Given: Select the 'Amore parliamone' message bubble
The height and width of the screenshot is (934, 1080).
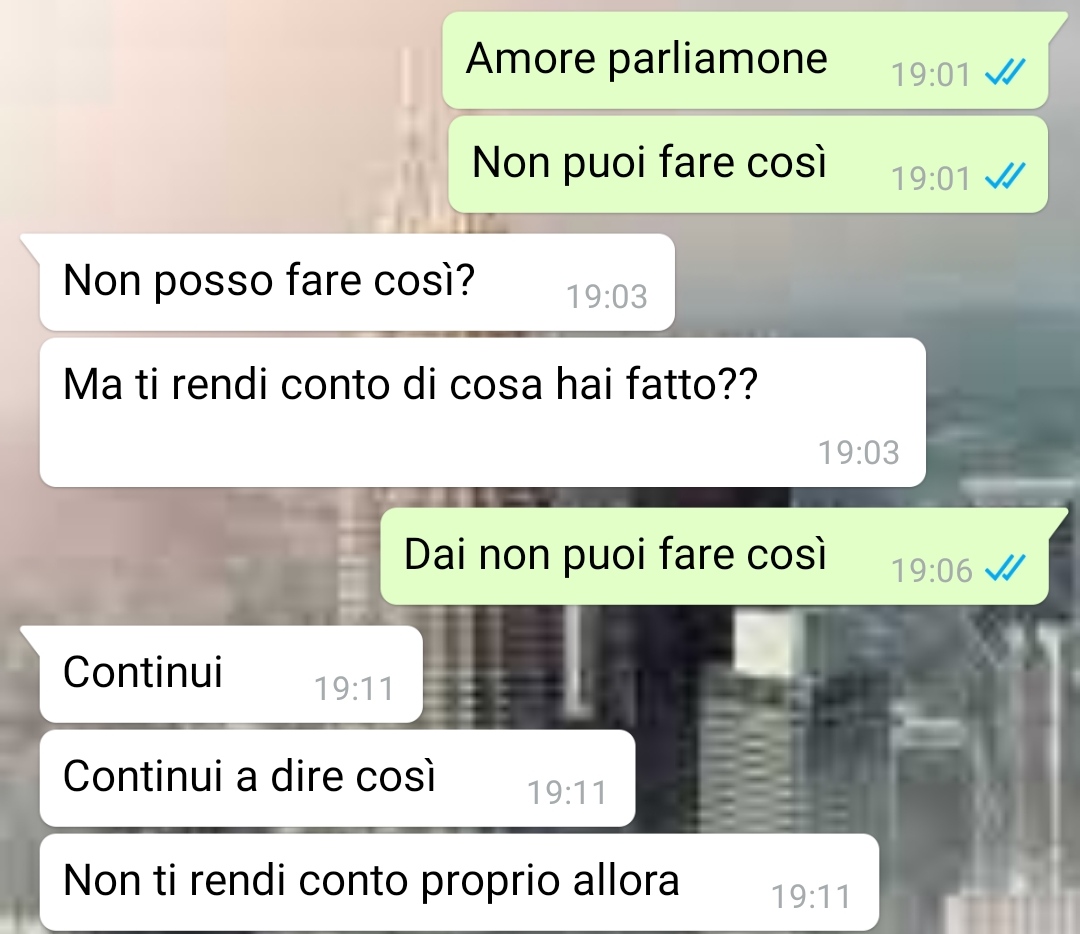Looking at the screenshot, I should coord(745,60).
